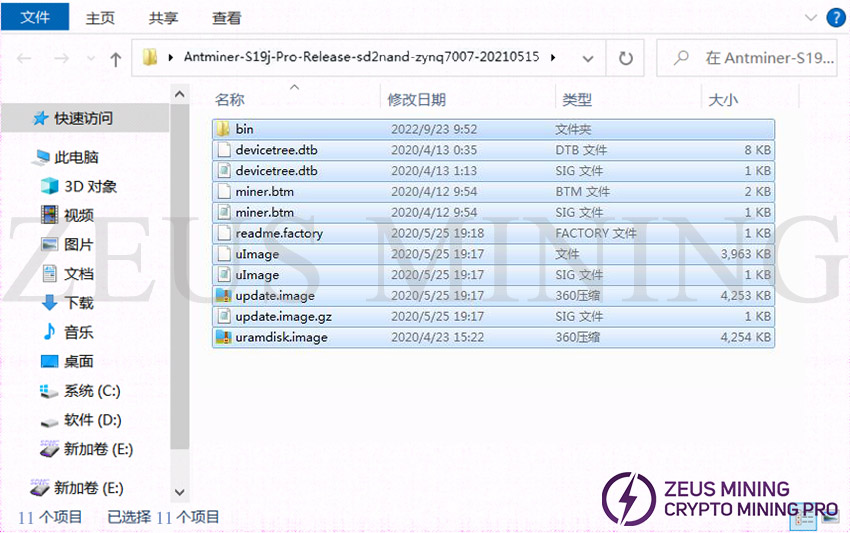Open 文档 folder in sidebar
The width and height of the screenshot is (850, 533).
(79, 274)
